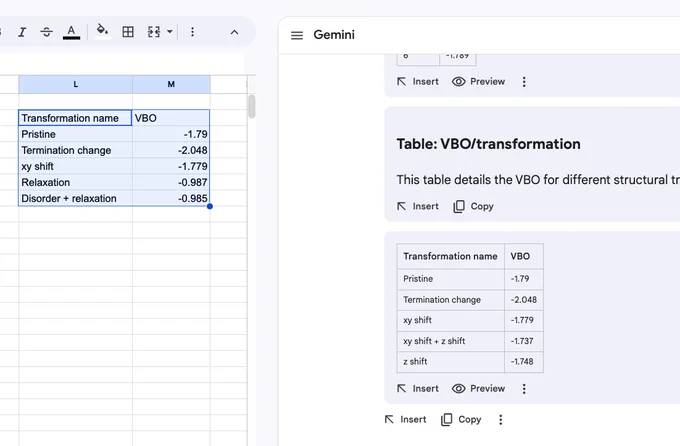Open more options beside the top Preview button

524,82
